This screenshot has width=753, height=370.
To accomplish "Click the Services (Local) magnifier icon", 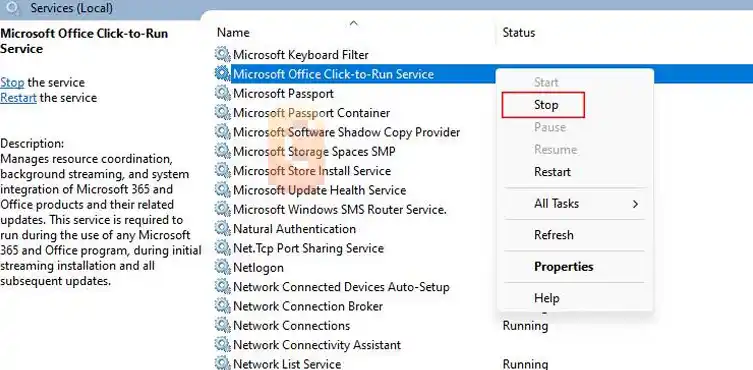I will (x=13, y=7).
